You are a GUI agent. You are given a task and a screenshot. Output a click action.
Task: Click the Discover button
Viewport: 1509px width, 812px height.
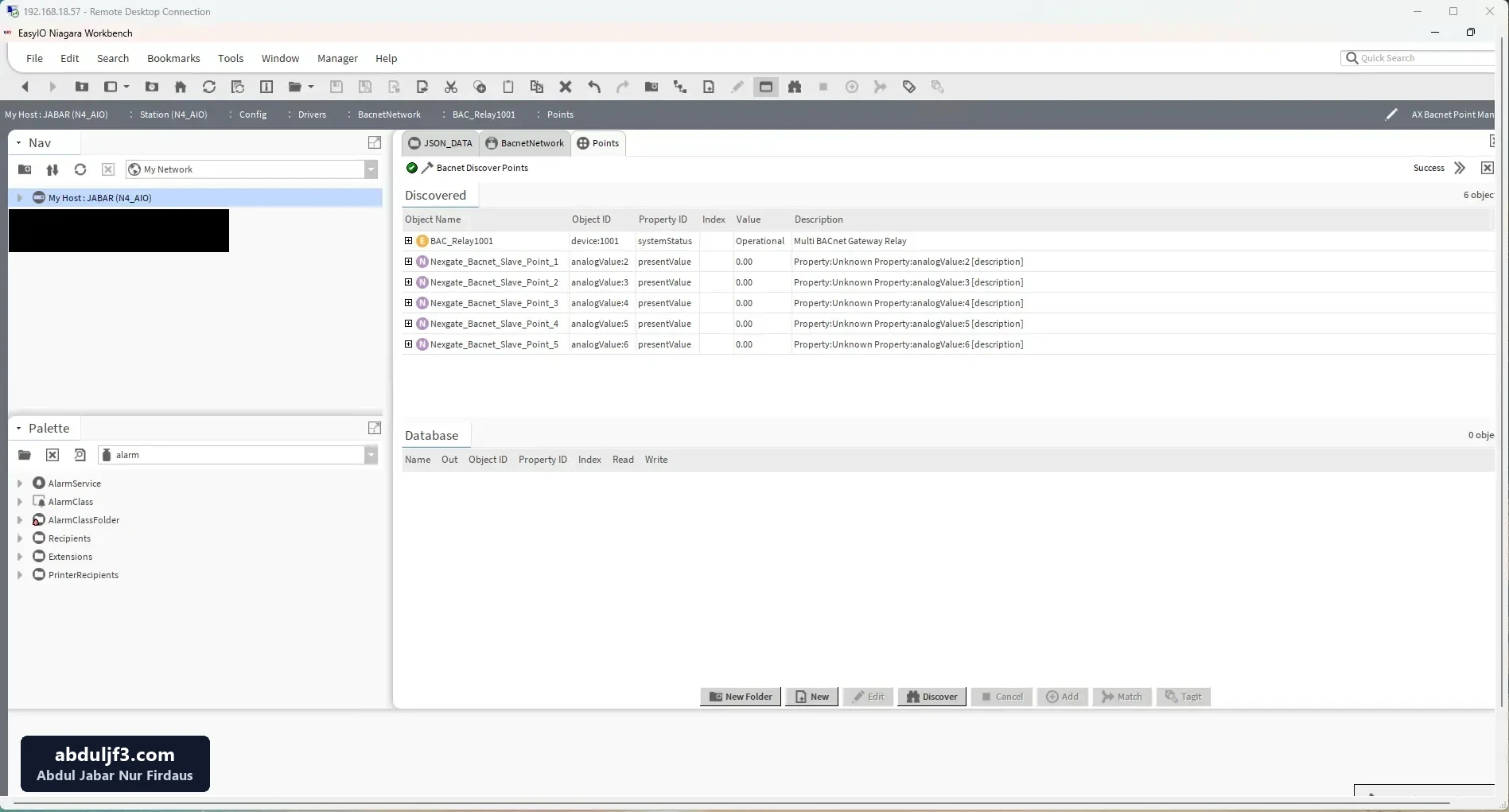coord(931,697)
